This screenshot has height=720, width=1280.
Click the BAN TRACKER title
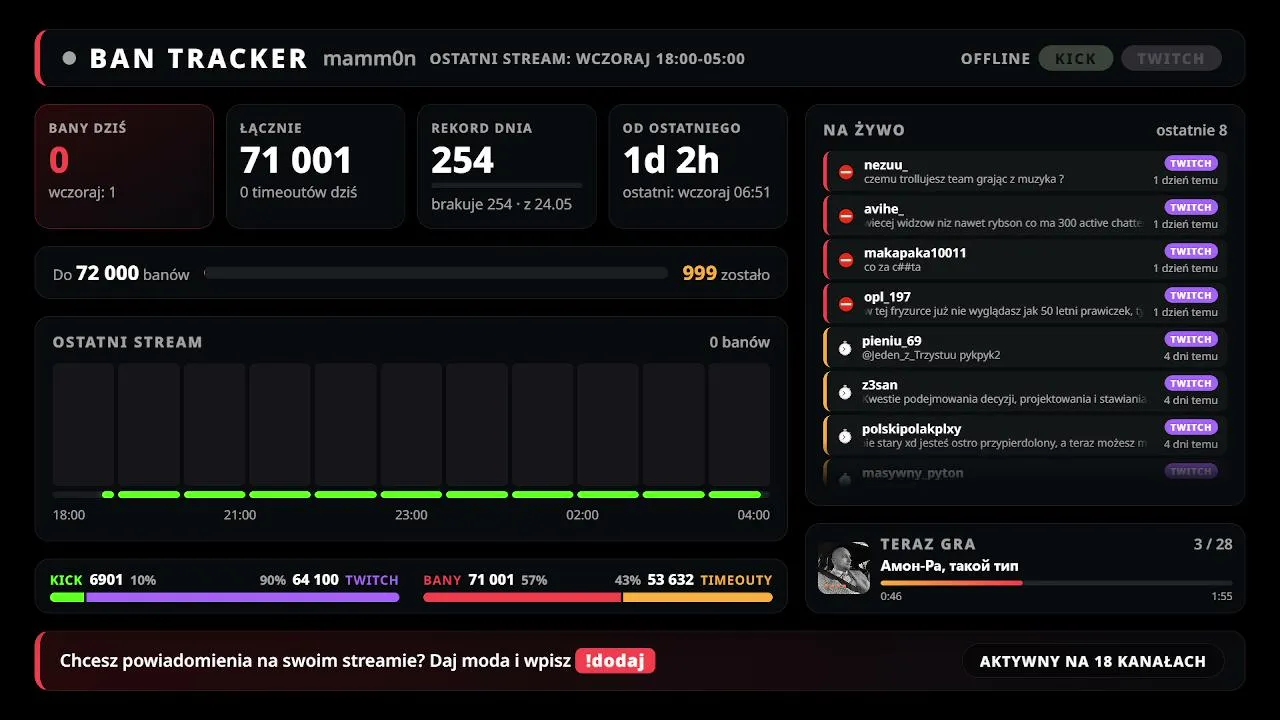click(198, 58)
